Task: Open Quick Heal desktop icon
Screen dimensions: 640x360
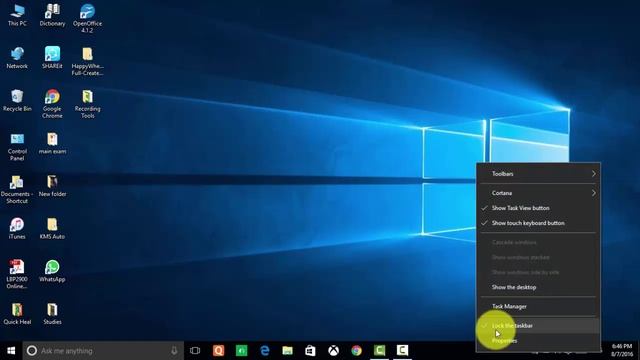Action: (x=17, y=313)
